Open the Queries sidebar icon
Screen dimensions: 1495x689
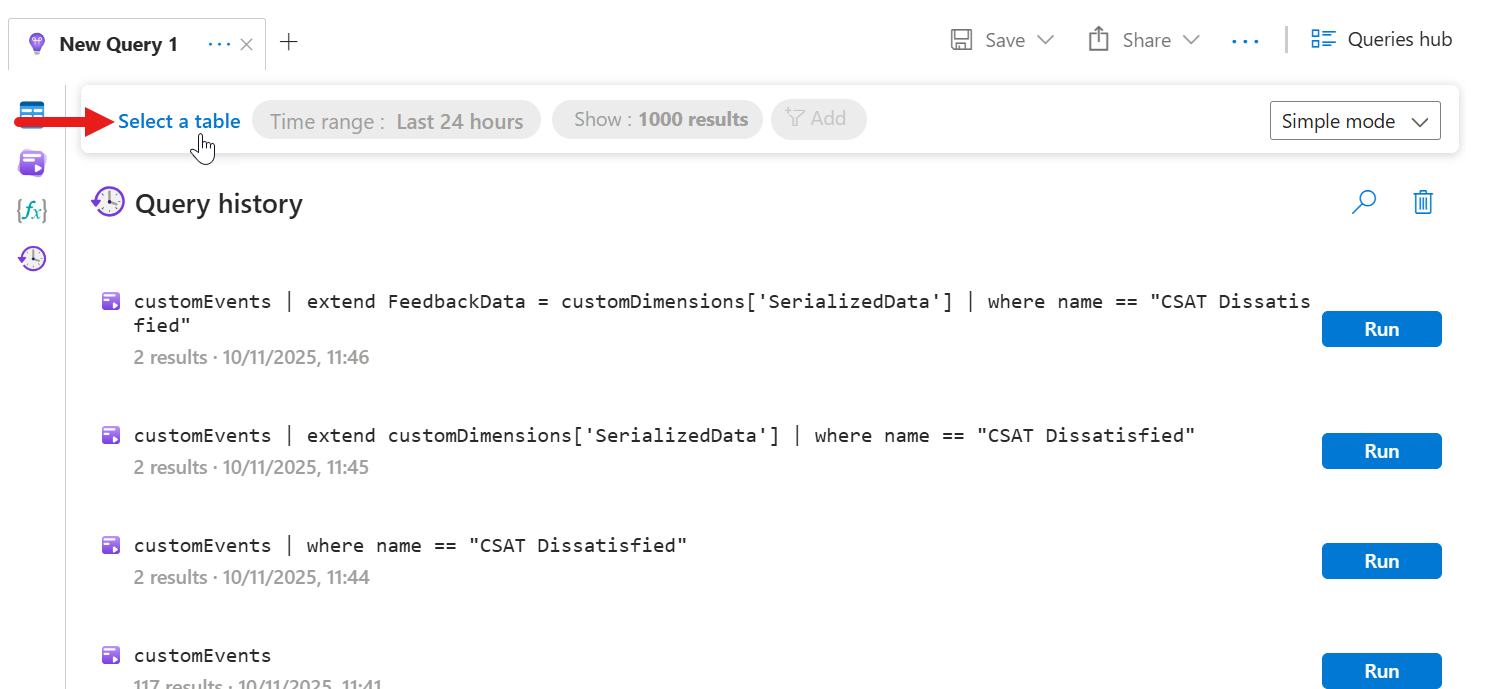click(x=32, y=162)
